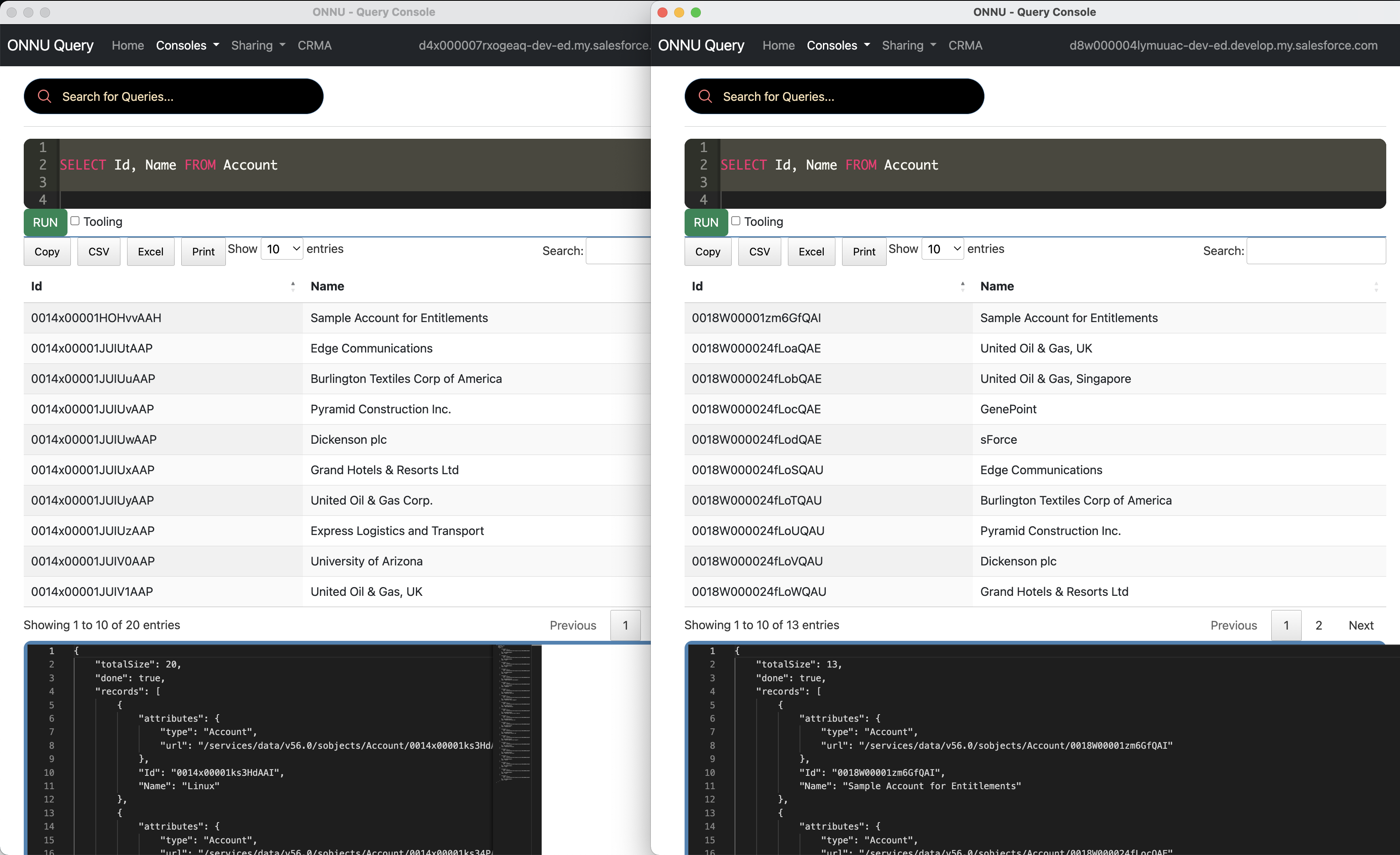
Task: Click page 1 in left window pagination
Action: 625,625
